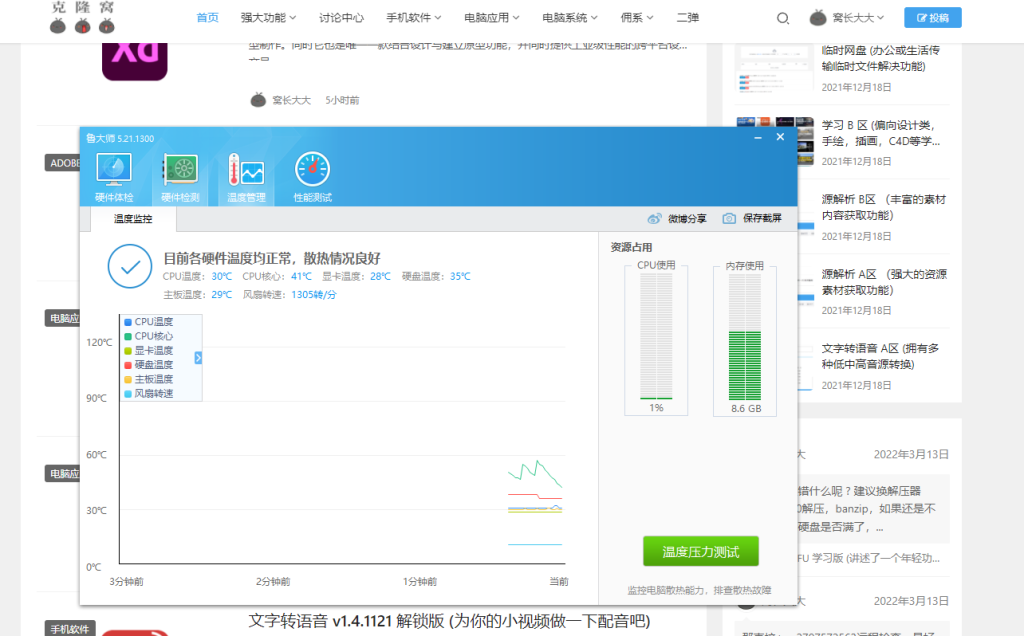Toggle the CPU核心 chart series
The height and width of the screenshot is (636, 1024).
click(149, 336)
